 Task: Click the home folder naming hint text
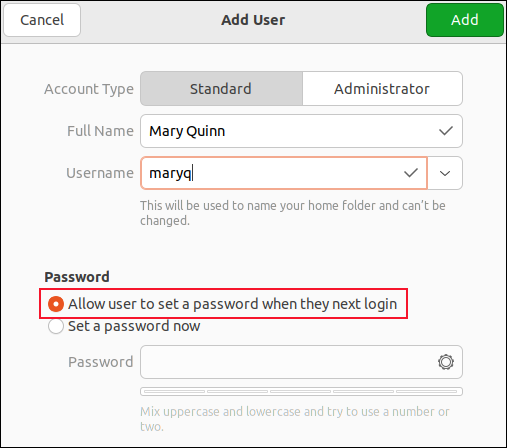coord(293,213)
